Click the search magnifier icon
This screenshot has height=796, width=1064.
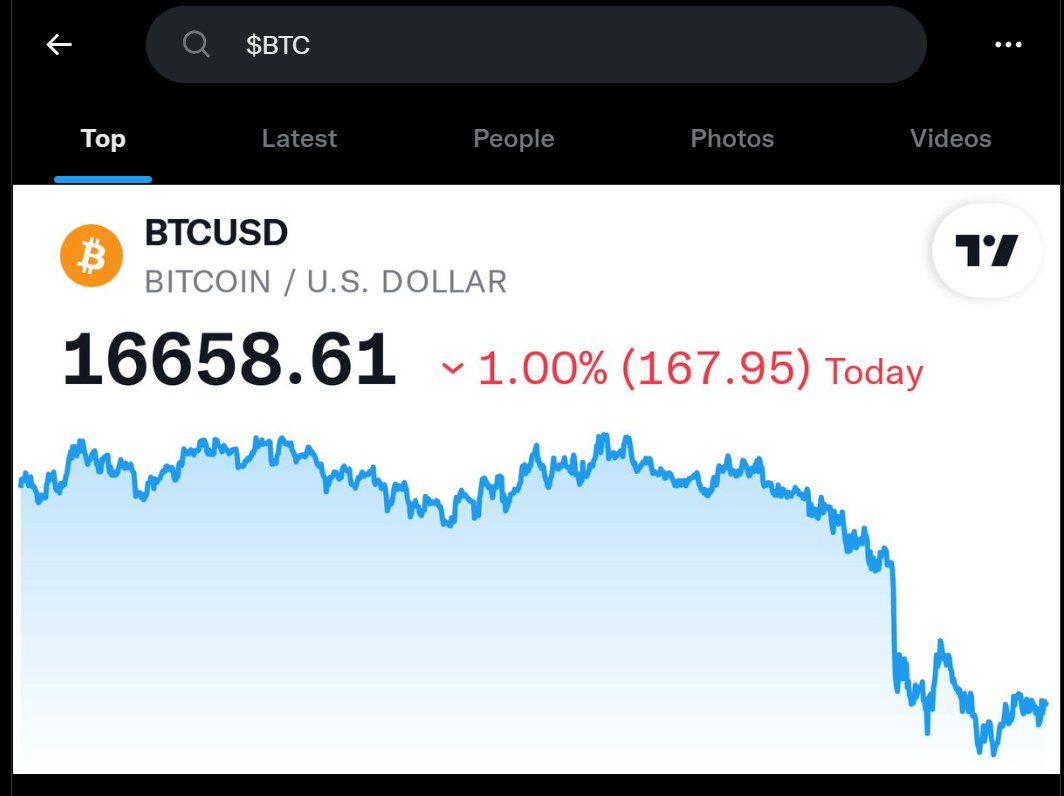[x=196, y=44]
